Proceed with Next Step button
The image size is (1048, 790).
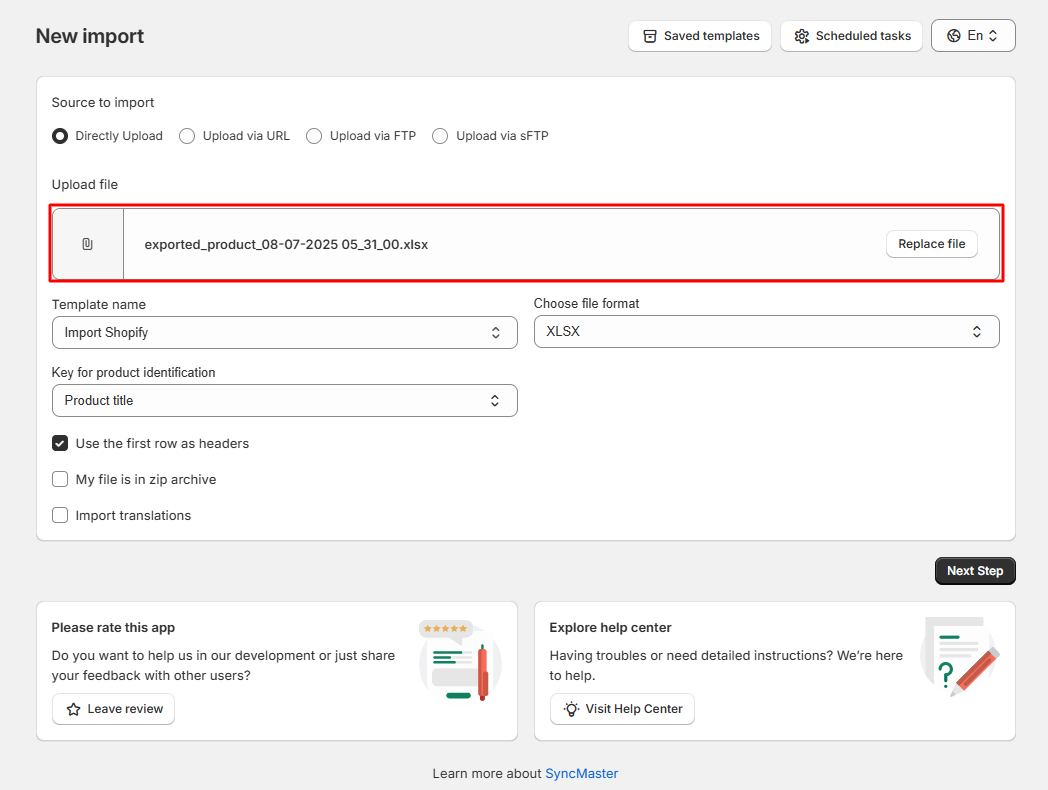click(x=975, y=571)
